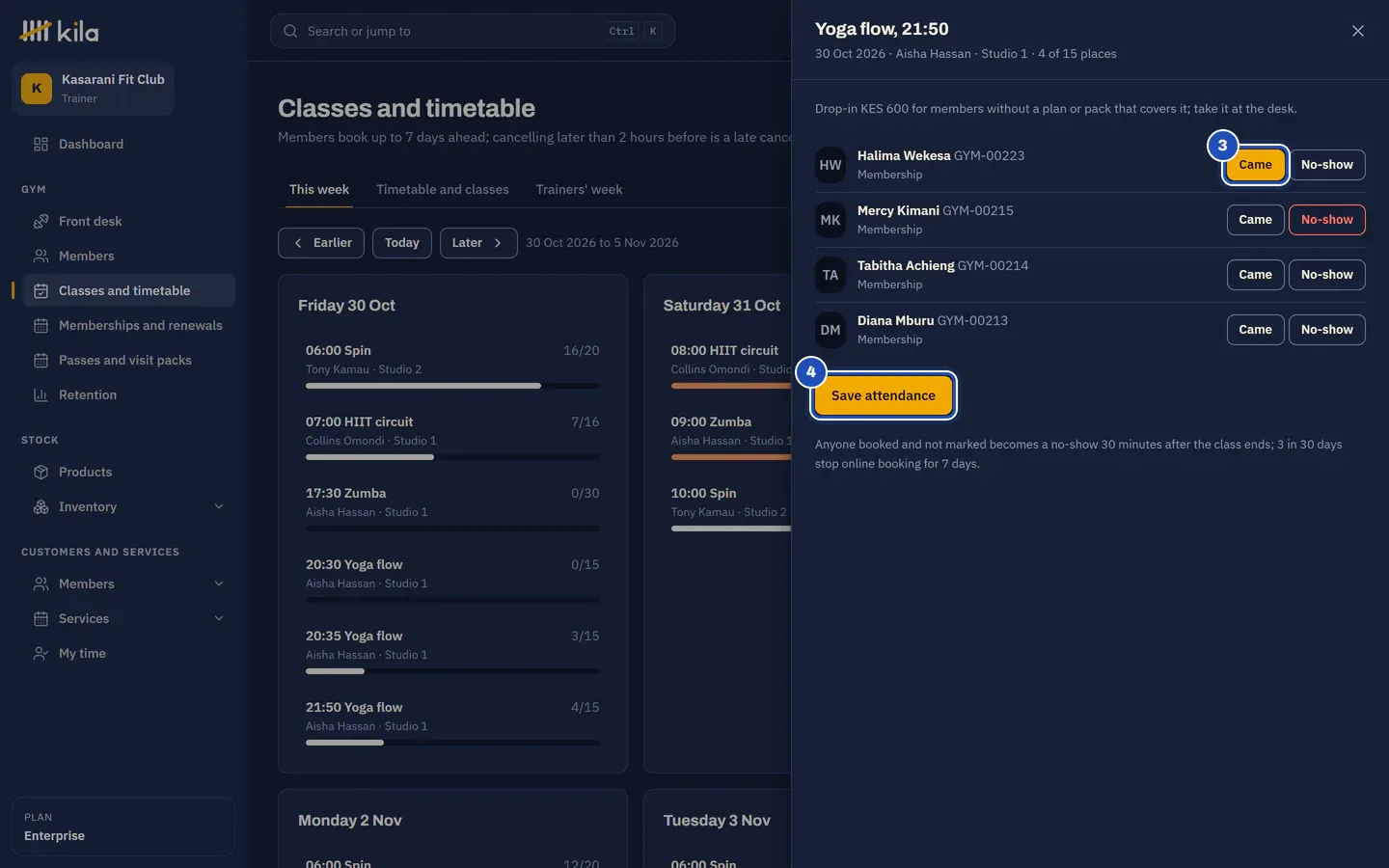Click the Friday 21:50 Yoga flow capacity bar
The image size is (1389, 868).
point(452,743)
